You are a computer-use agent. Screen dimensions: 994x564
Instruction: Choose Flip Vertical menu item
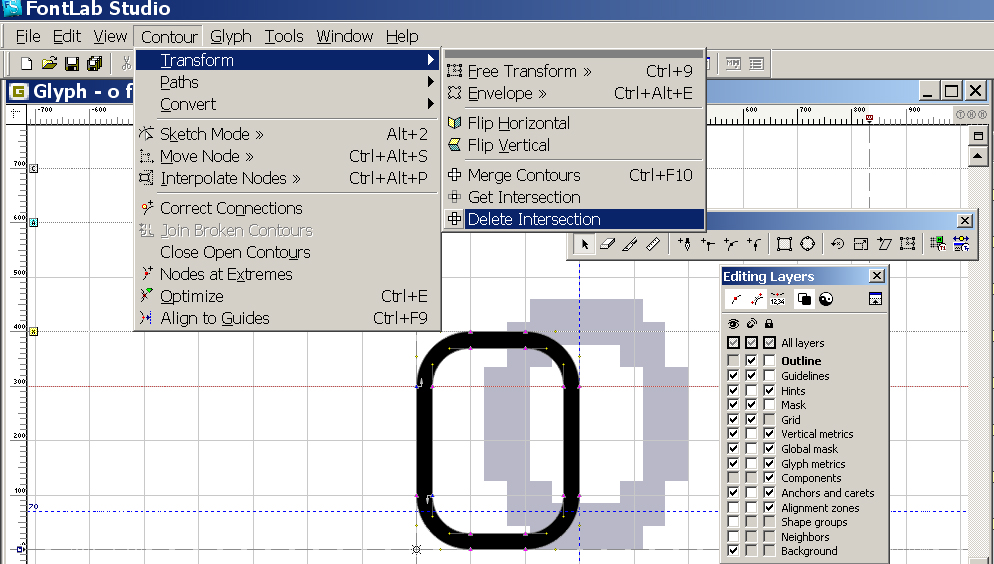[x=574, y=145]
